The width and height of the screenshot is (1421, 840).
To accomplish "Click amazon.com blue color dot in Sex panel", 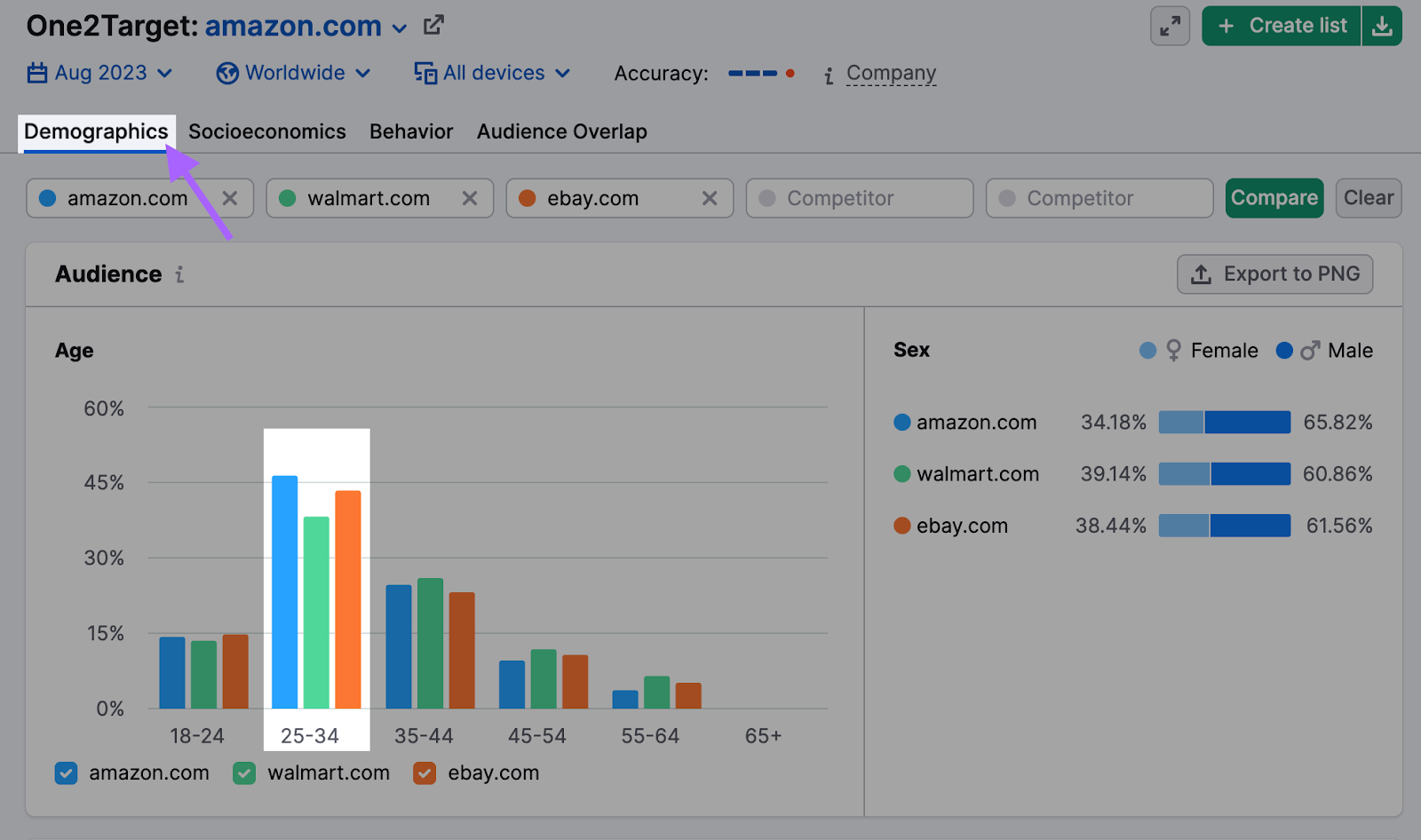I will tap(902, 423).
